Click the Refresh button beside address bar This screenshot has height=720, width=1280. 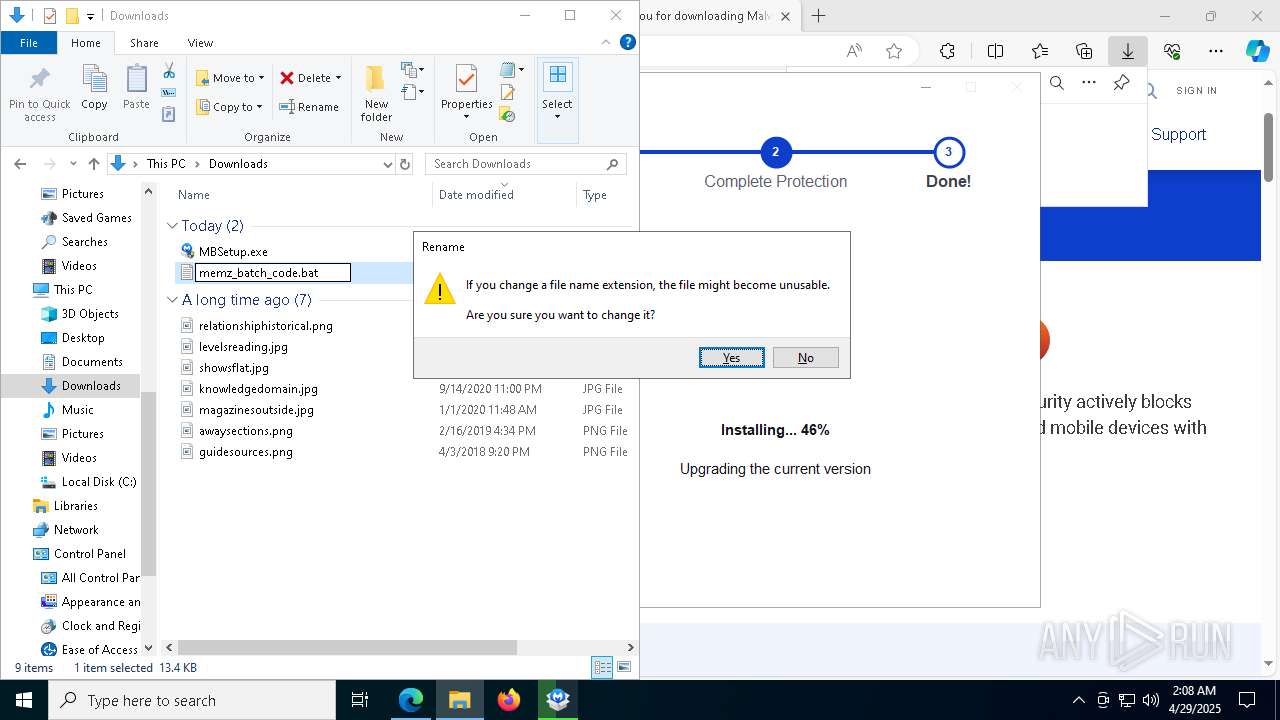(x=405, y=164)
